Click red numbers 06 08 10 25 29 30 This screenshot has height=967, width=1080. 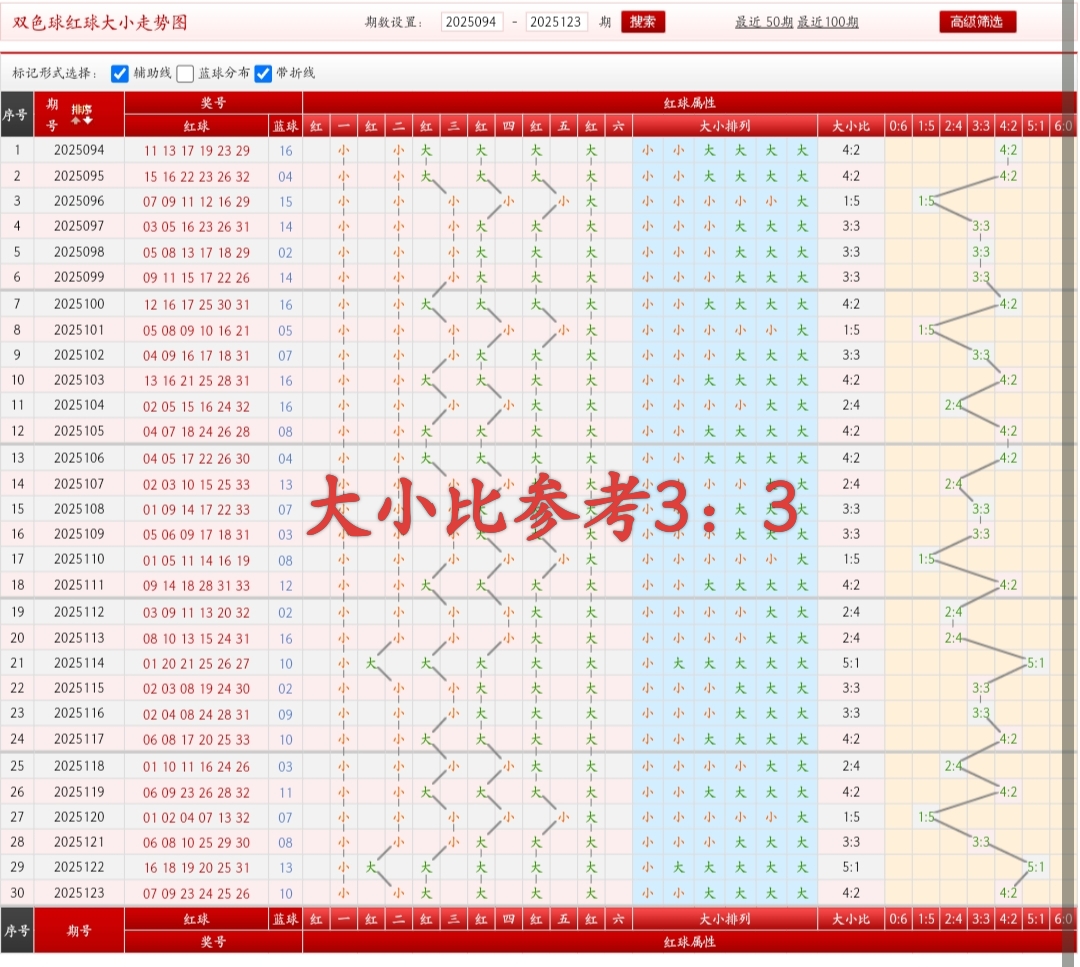pos(196,842)
